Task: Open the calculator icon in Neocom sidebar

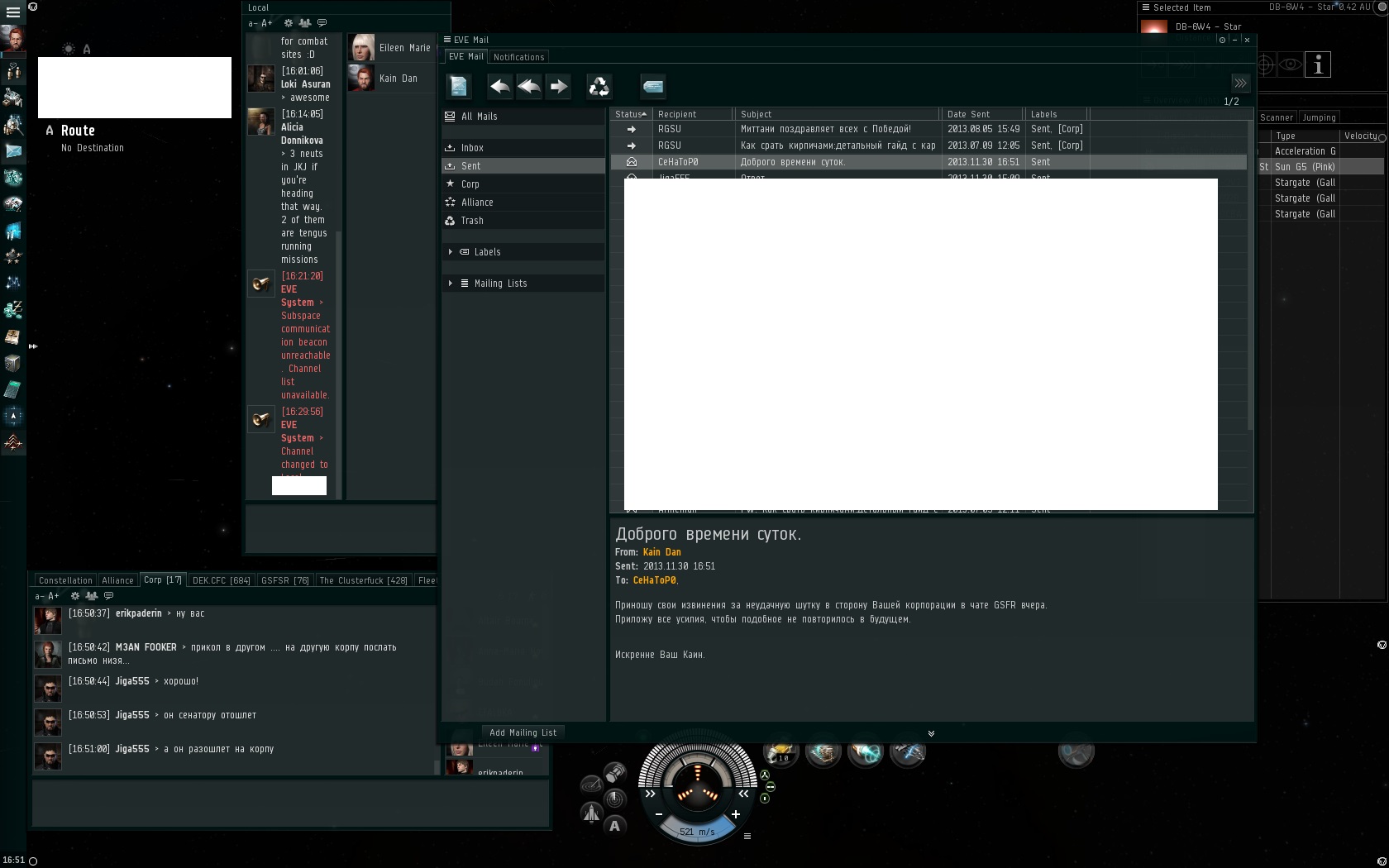Action: [13, 389]
